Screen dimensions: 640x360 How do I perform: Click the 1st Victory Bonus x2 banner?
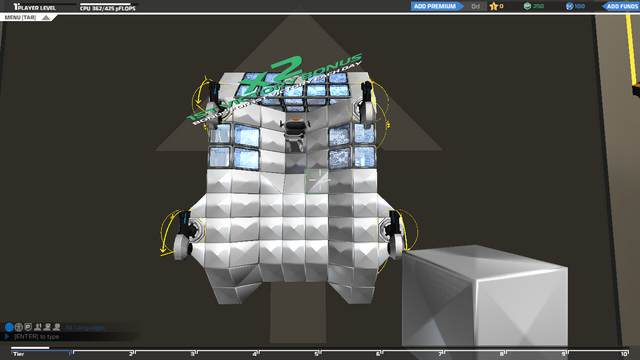(274, 88)
